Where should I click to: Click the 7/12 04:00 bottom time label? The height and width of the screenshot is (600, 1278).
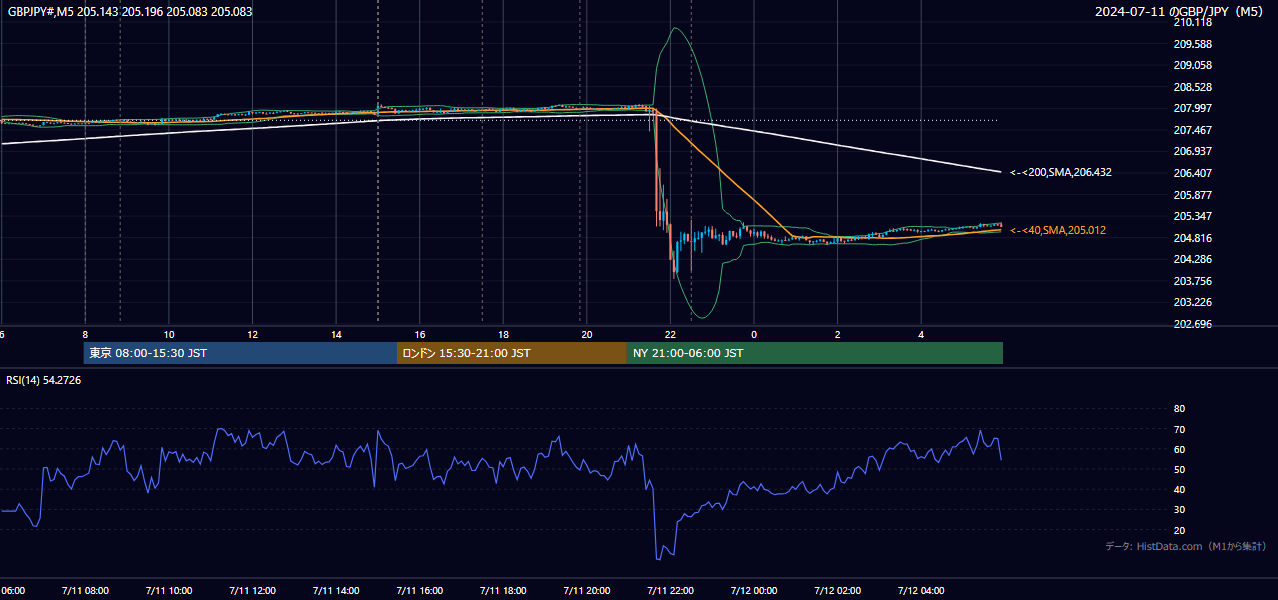point(921,591)
